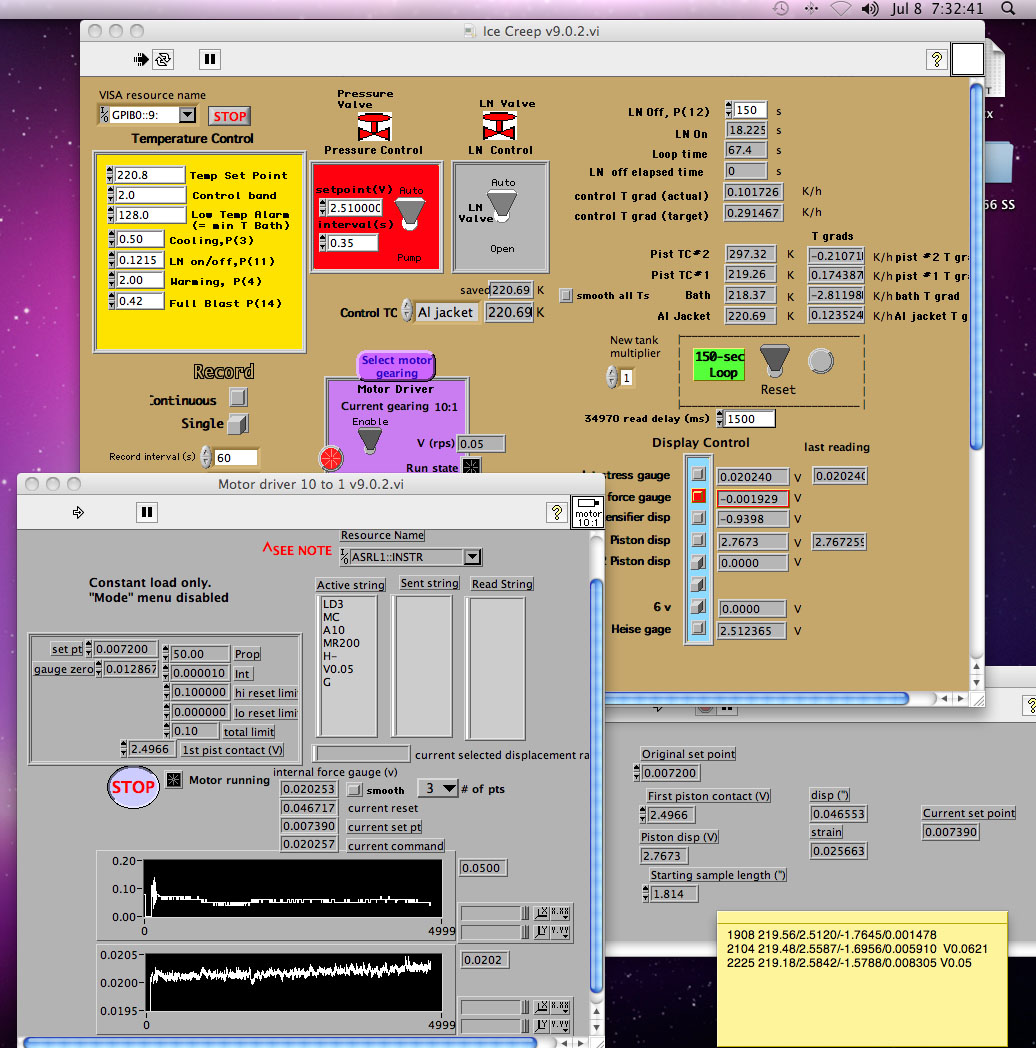1036x1048 pixels.
Task: Open the # of pts dropdown
Action: tap(450, 789)
